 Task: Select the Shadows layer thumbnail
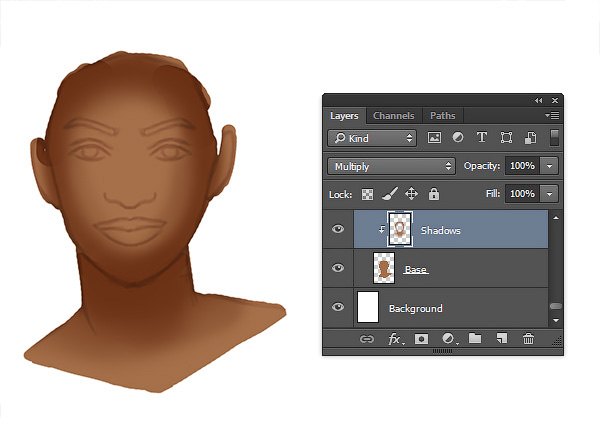click(400, 229)
